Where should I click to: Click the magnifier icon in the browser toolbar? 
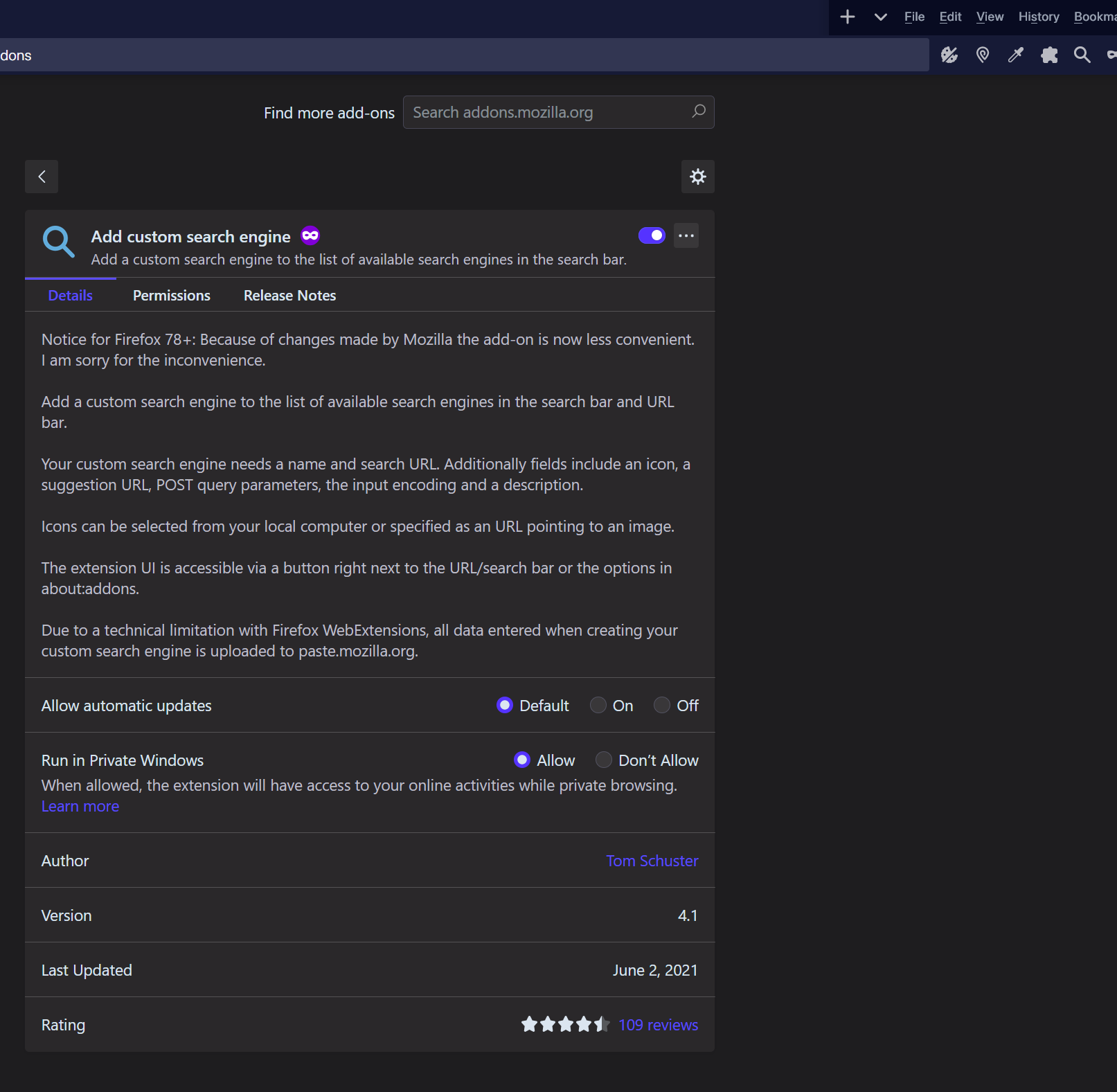1082,55
